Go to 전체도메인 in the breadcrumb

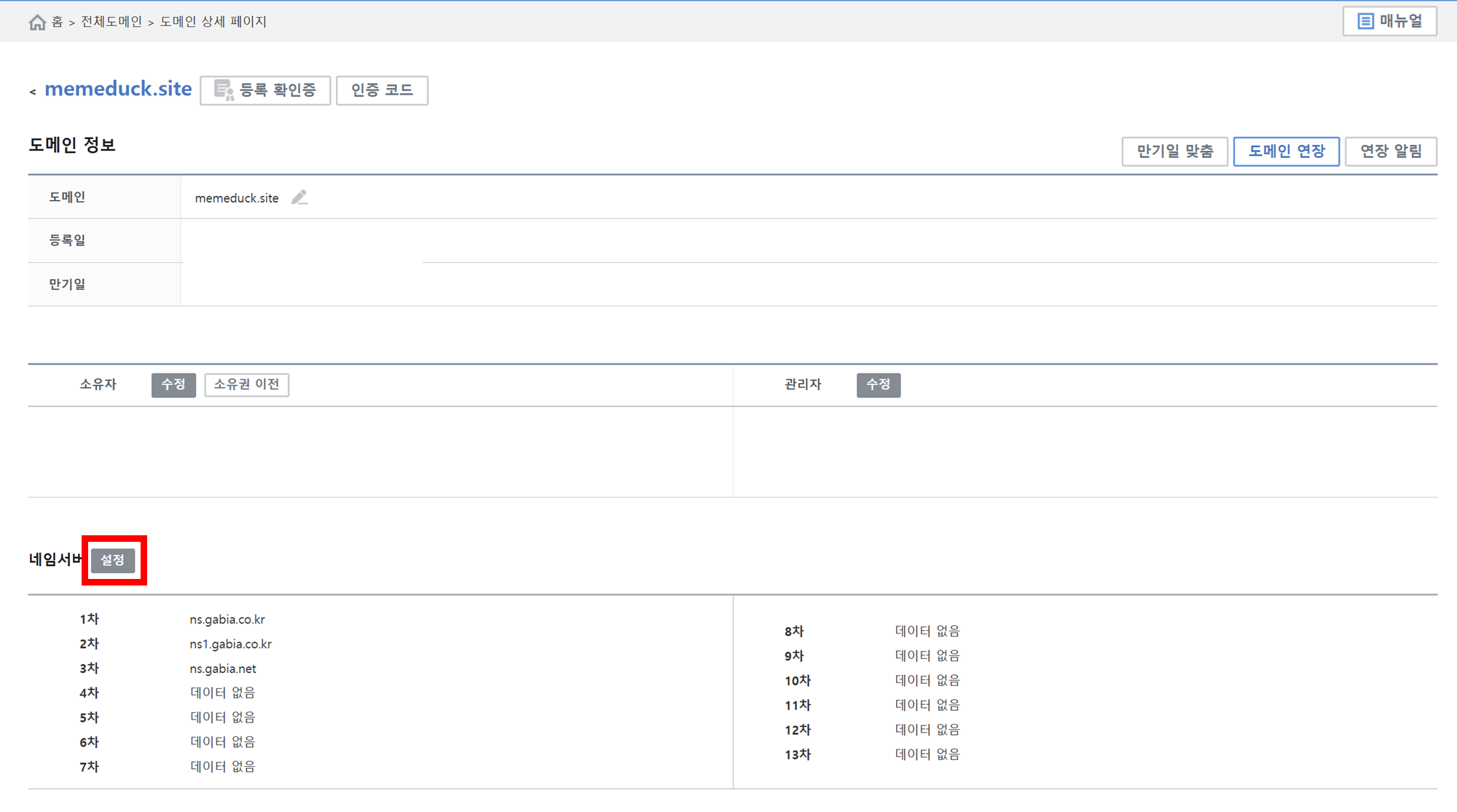point(111,22)
